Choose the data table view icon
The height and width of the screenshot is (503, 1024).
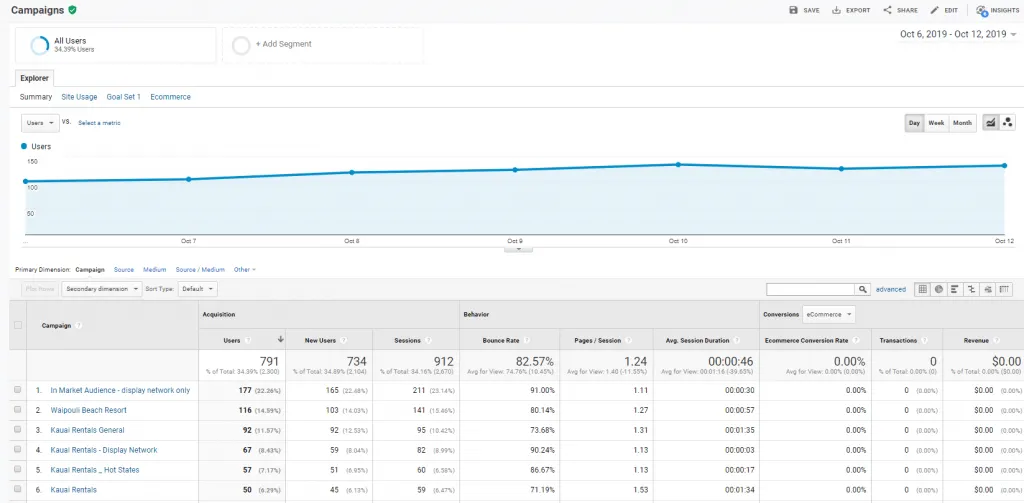coord(923,289)
